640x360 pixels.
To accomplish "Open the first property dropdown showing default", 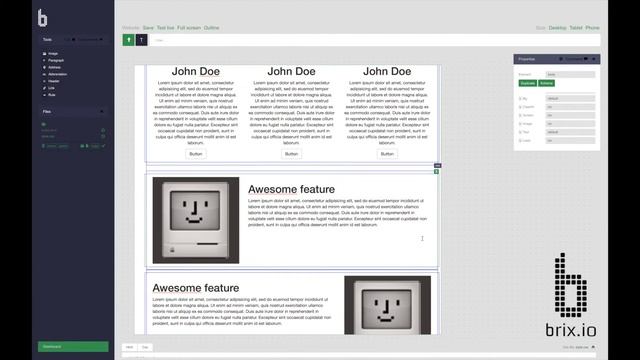I will click(x=570, y=98).
